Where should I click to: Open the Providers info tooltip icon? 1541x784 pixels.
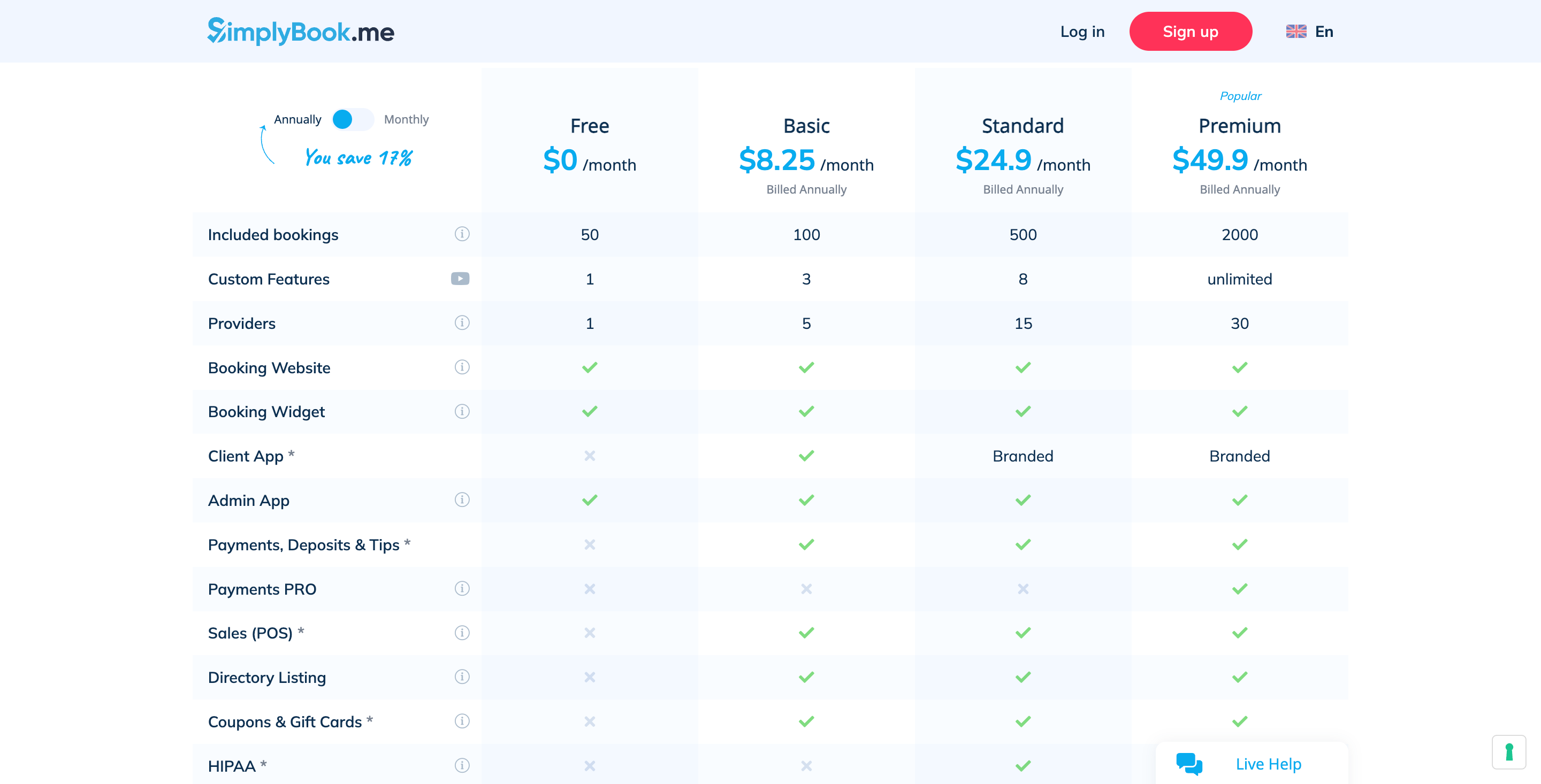pos(462,323)
